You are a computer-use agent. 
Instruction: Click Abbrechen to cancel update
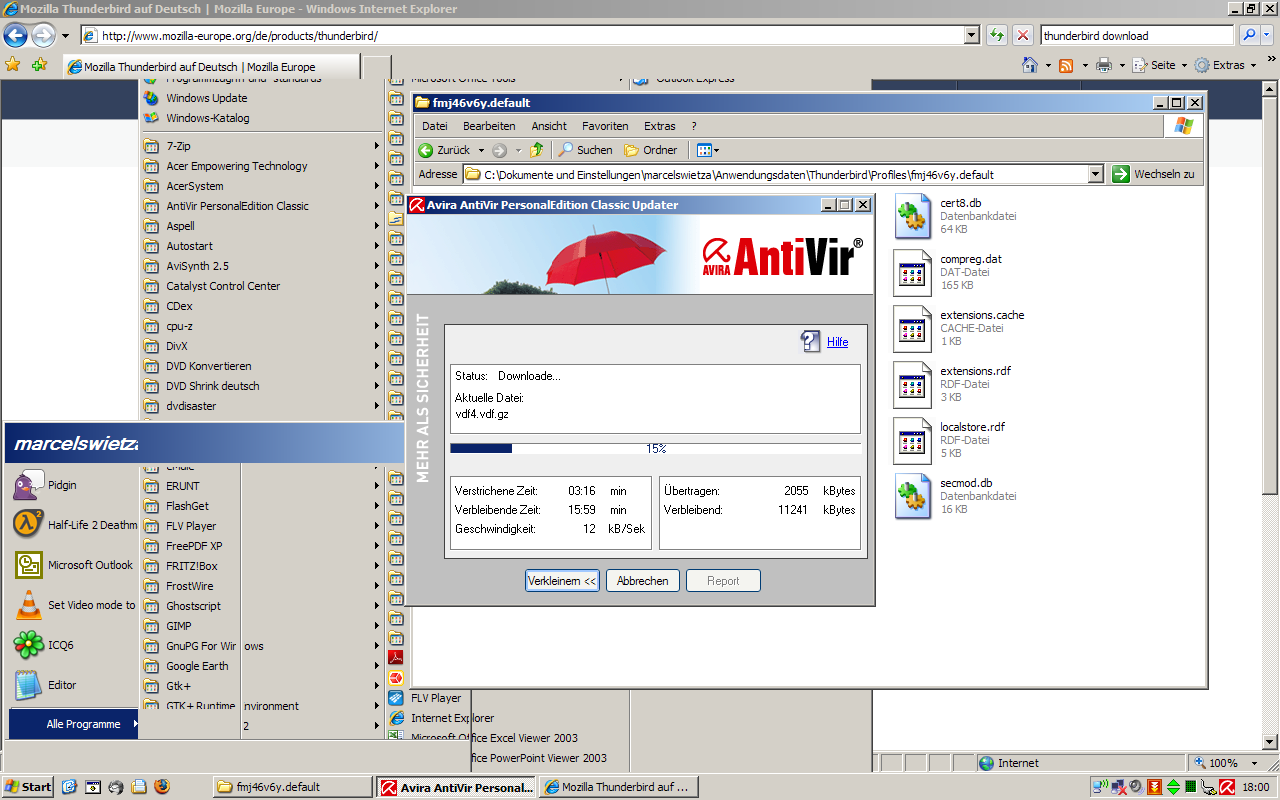(x=643, y=581)
